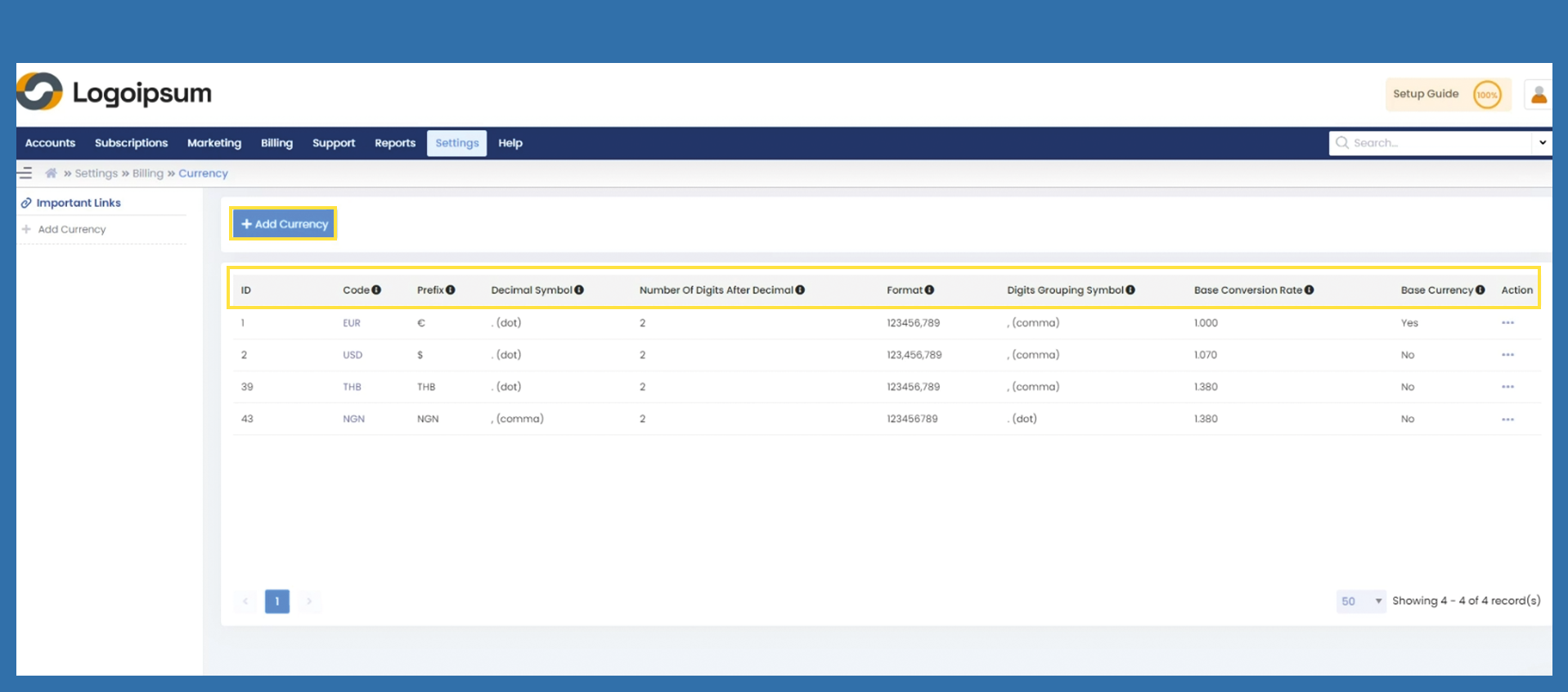Toggle the hamburger sidebar menu icon
This screenshot has width=1568, height=692.
[25, 173]
